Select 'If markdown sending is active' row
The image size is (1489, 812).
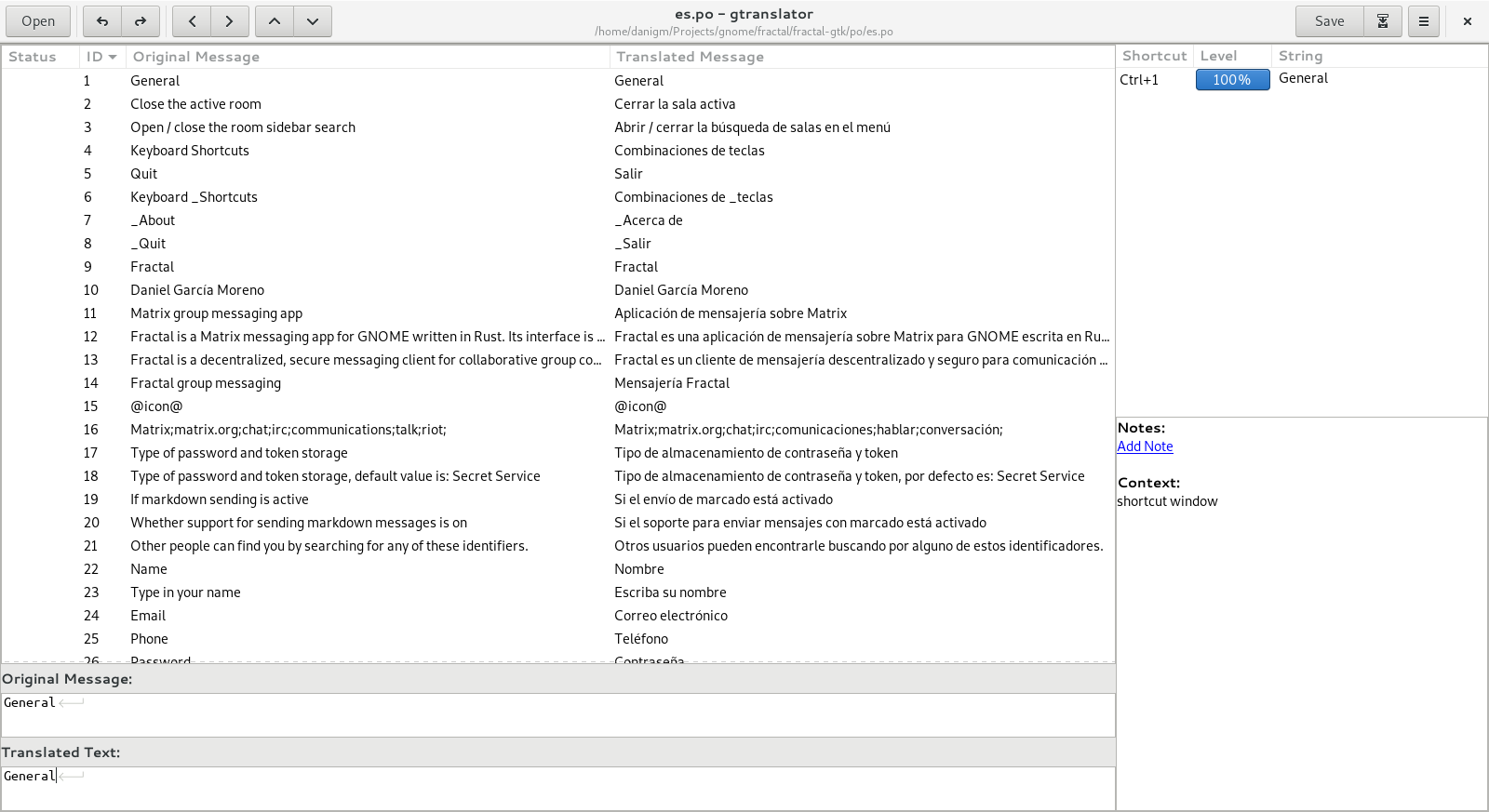[x=558, y=499]
